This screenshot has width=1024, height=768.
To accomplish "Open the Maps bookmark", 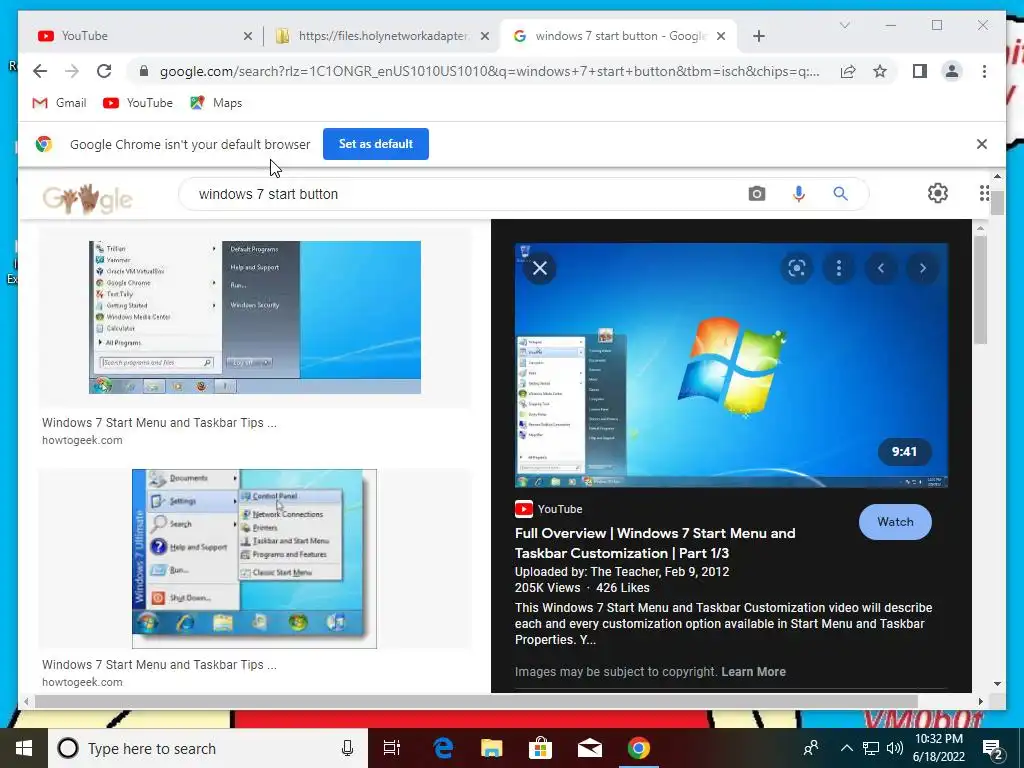I will [216, 103].
